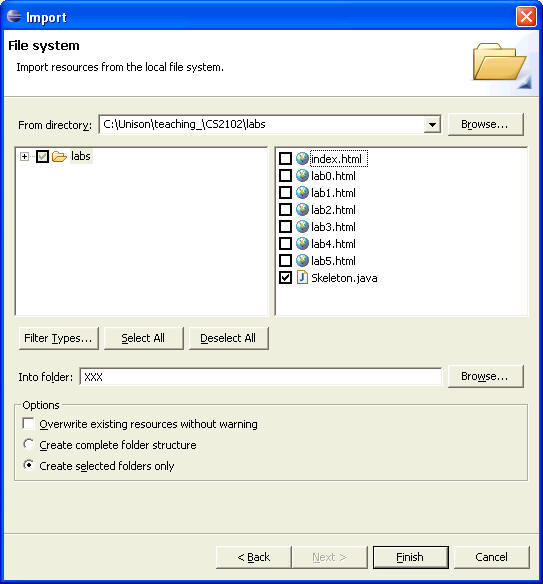Expand the labs folder tree node

[25, 156]
